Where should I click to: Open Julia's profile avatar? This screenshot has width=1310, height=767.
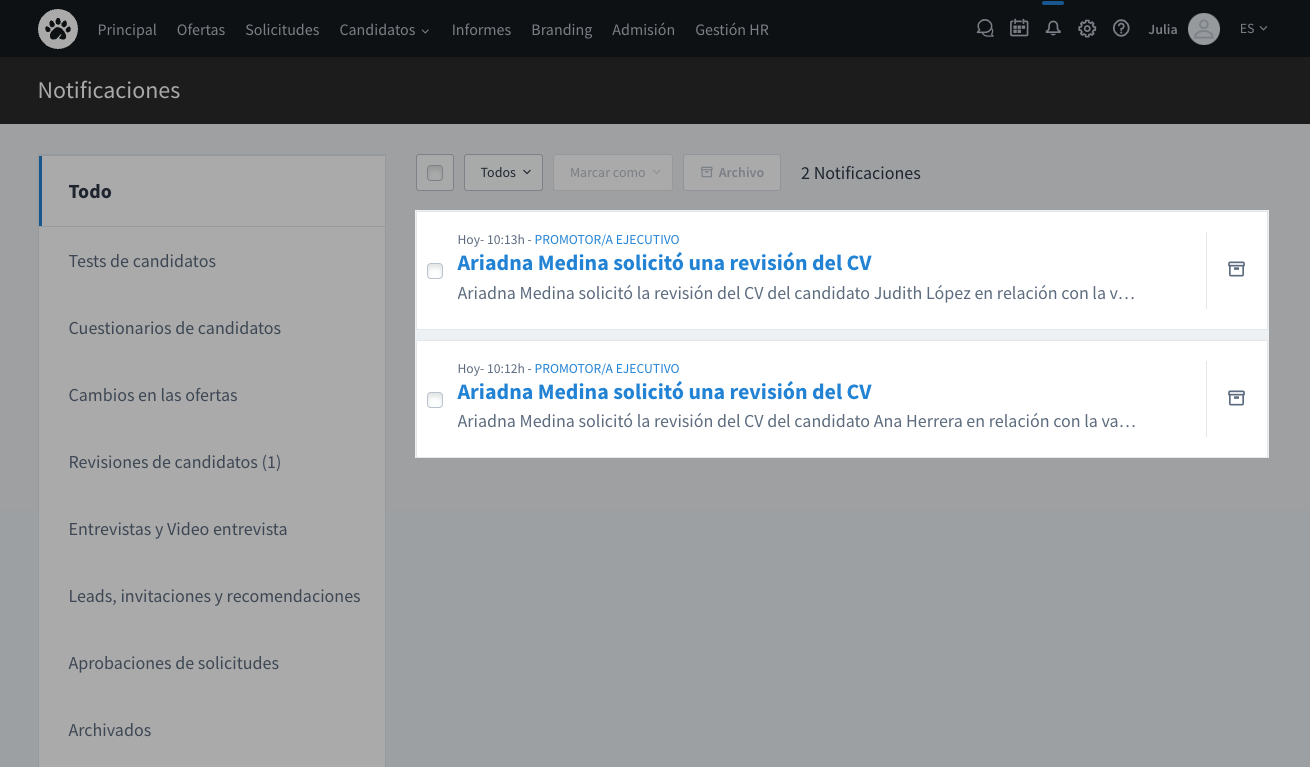[1204, 29]
